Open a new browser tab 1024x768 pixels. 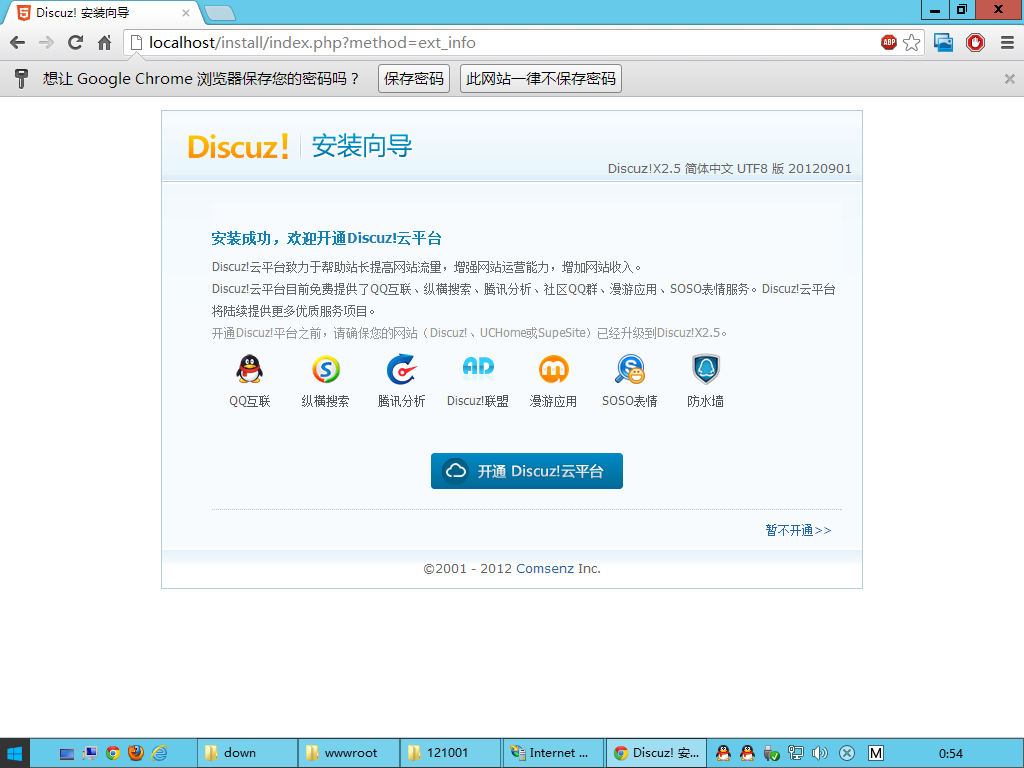point(219,13)
